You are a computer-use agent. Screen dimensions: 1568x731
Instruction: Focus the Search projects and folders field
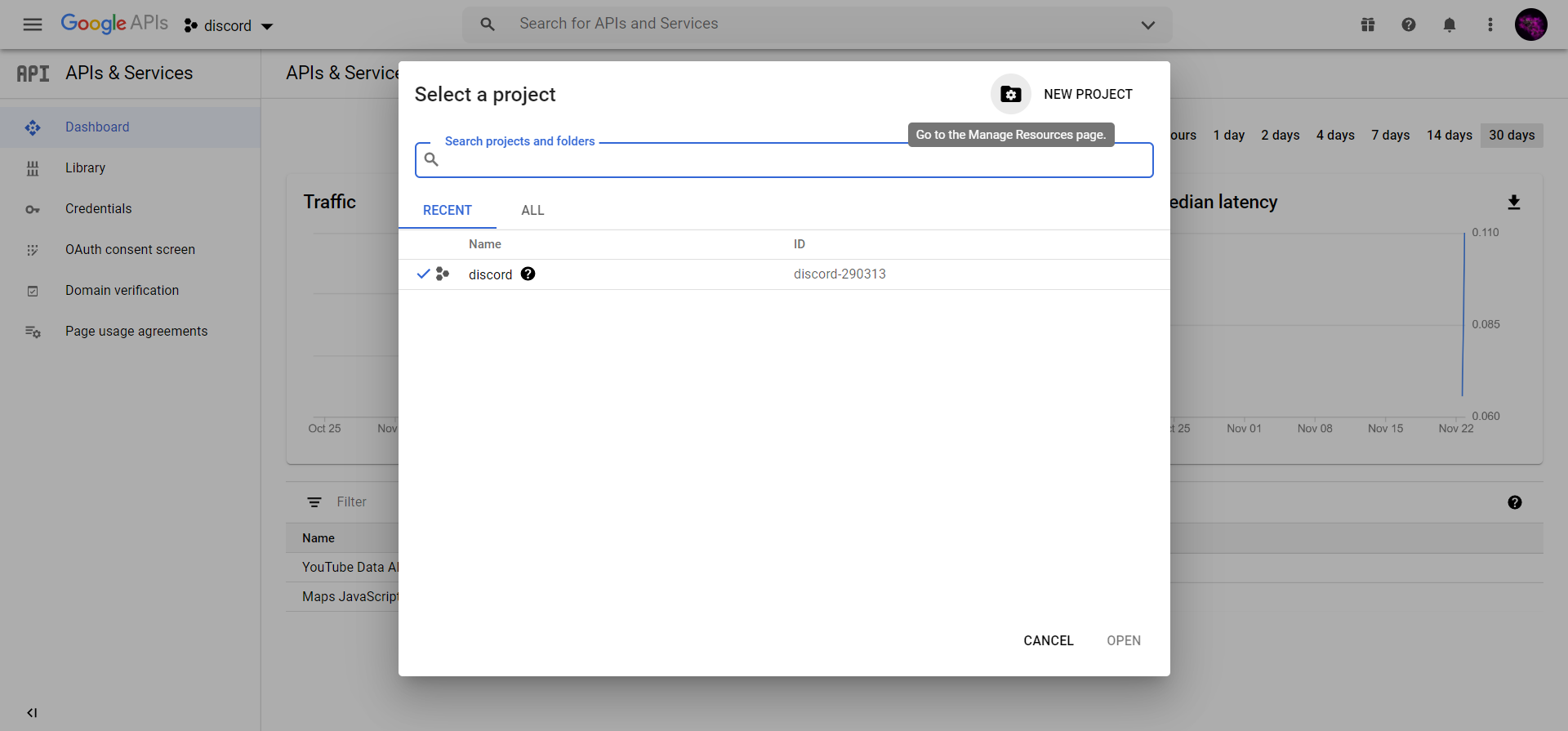click(784, 160)
